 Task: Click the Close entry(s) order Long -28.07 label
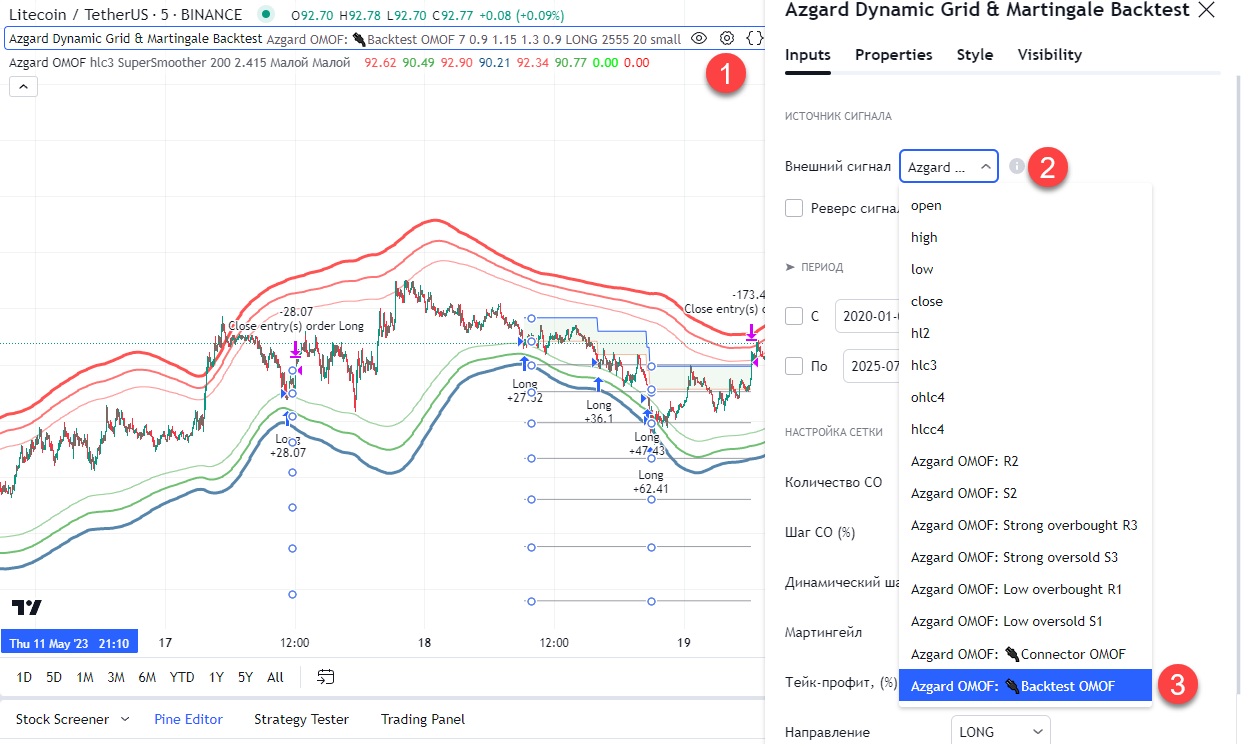(x=296, y=319)
